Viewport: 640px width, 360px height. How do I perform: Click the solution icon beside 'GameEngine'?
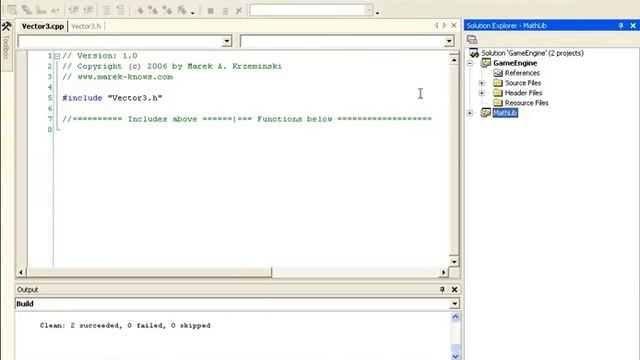pos(474,53)
